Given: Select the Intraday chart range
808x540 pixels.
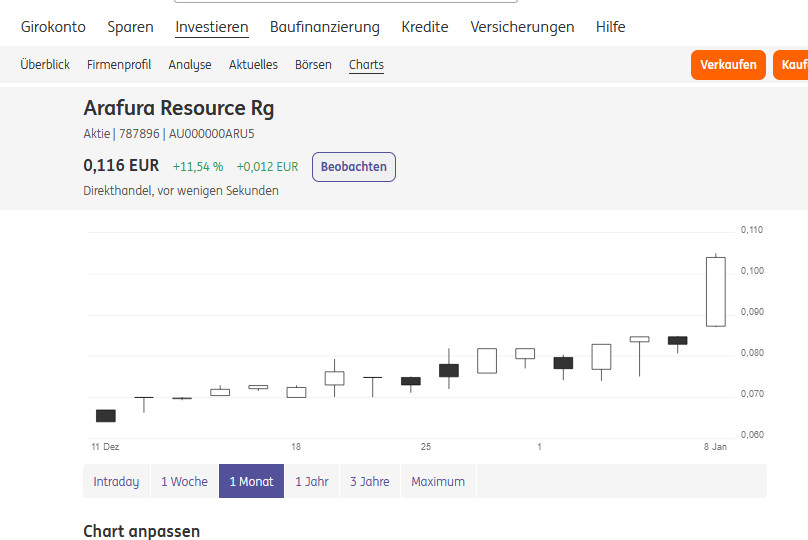Looking at the screenshot, I should (x=116, y=481).
